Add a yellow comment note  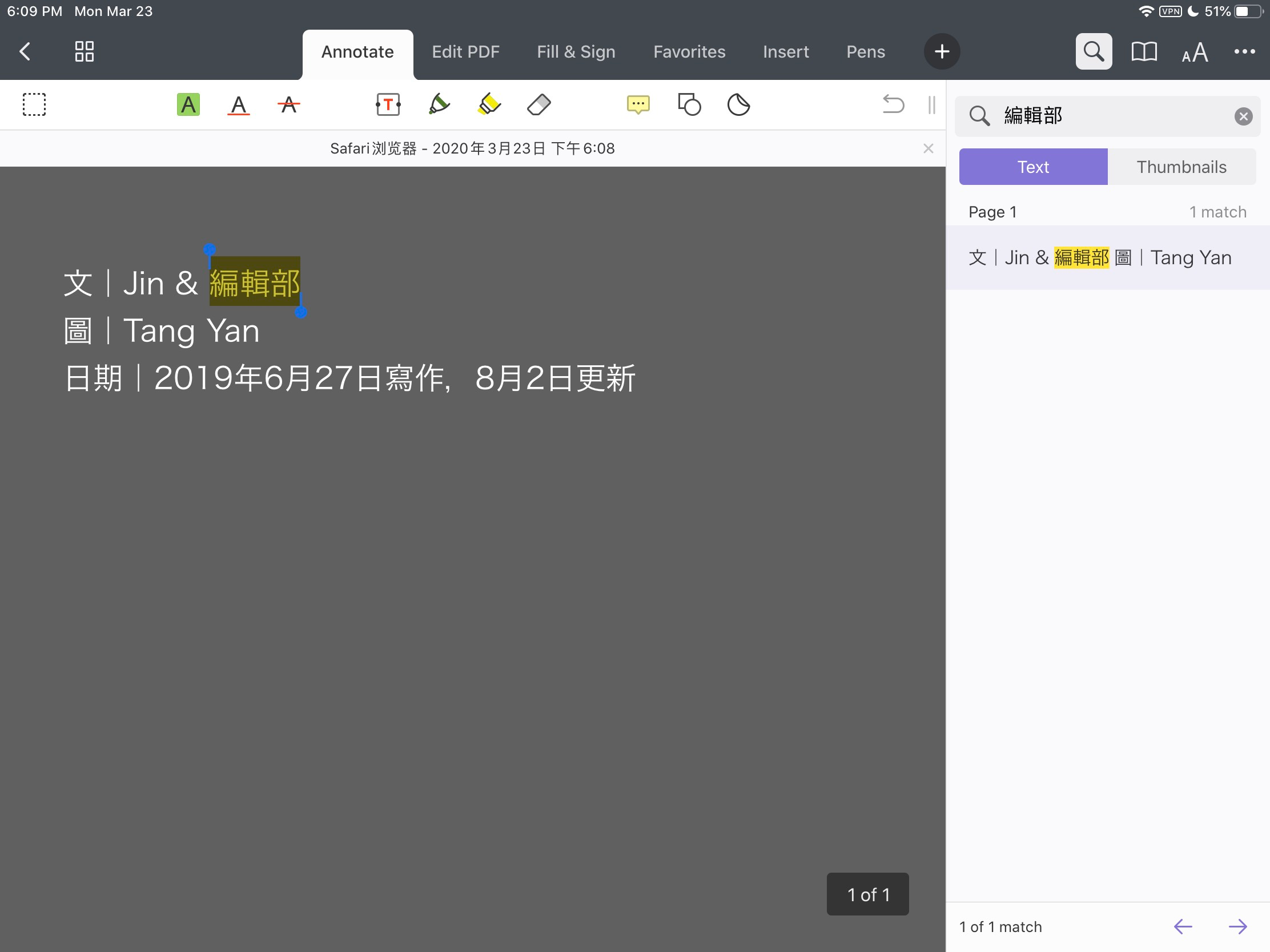(x=638, y=105)
